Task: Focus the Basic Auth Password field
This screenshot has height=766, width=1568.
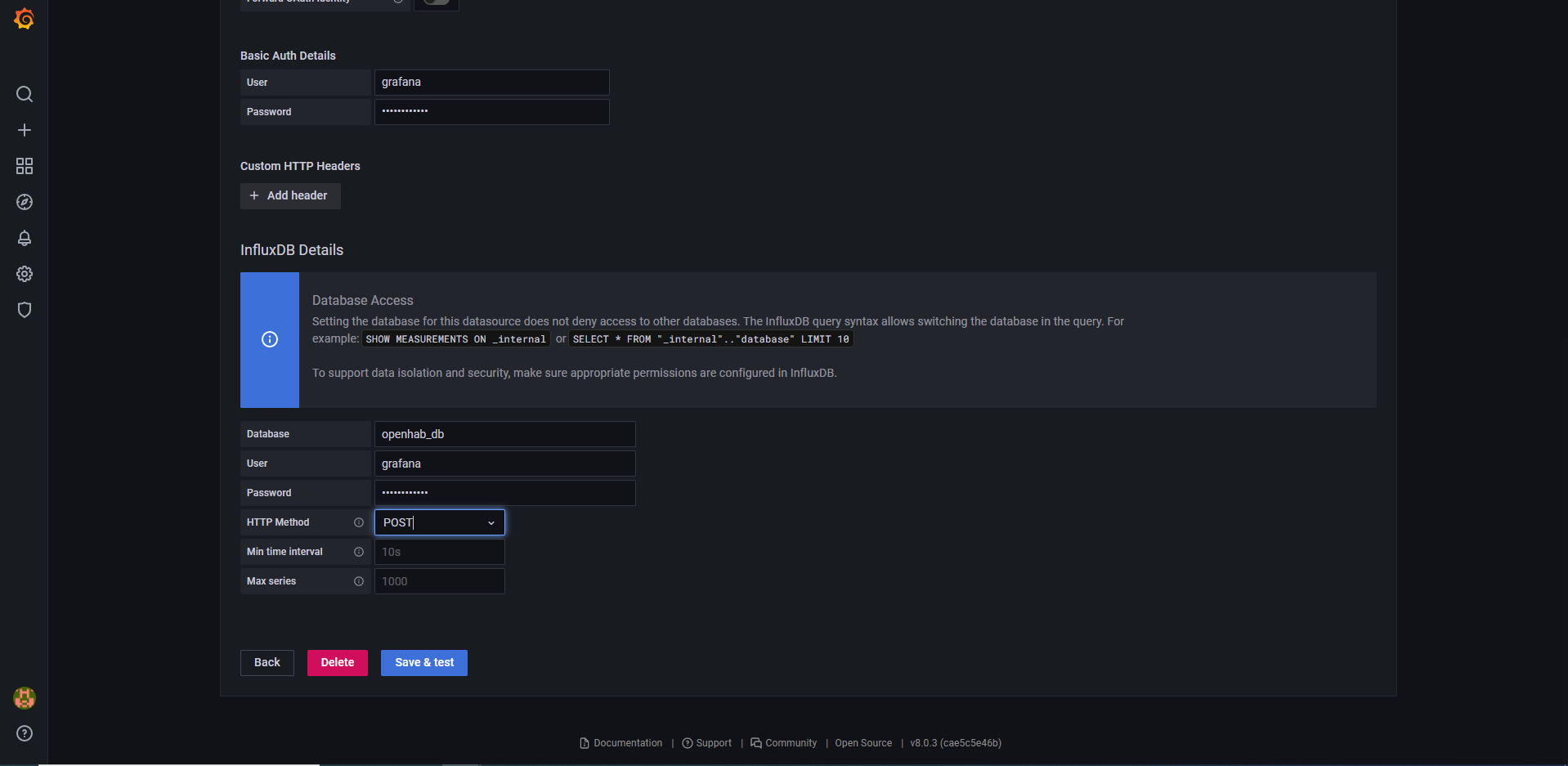Action: click(492, 112)
